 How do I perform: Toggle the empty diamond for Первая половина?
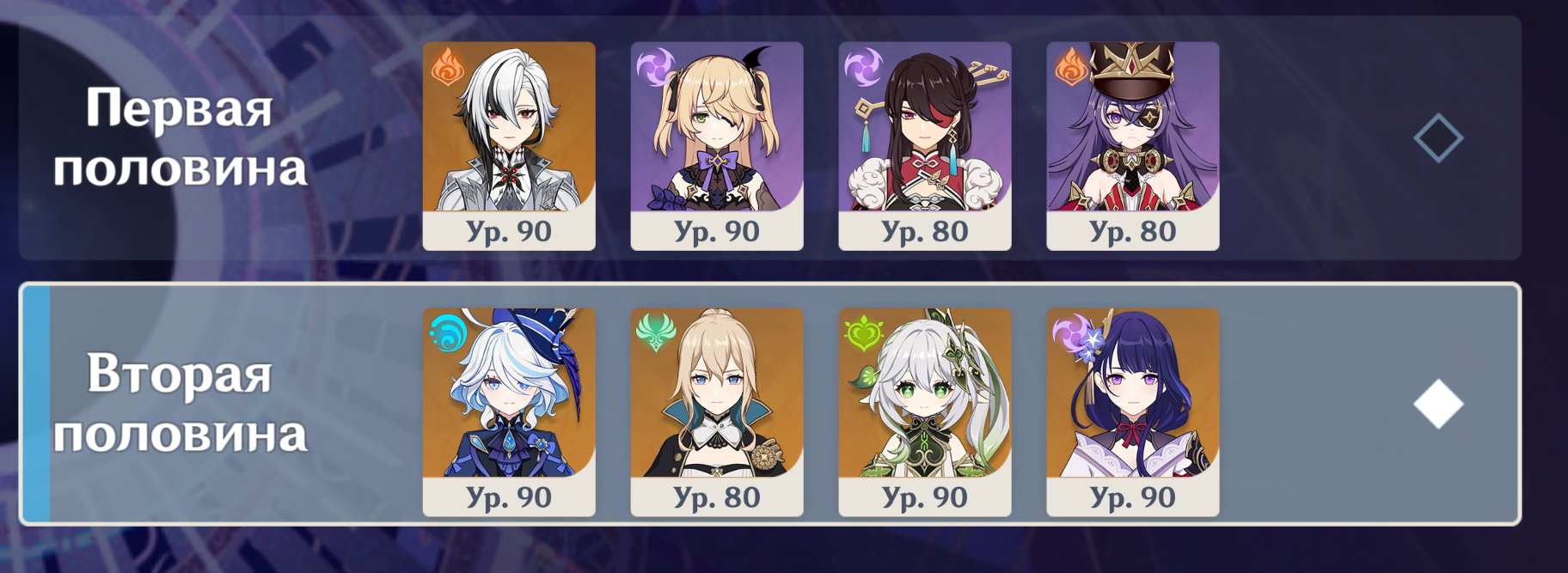[x=1438, y=138]
